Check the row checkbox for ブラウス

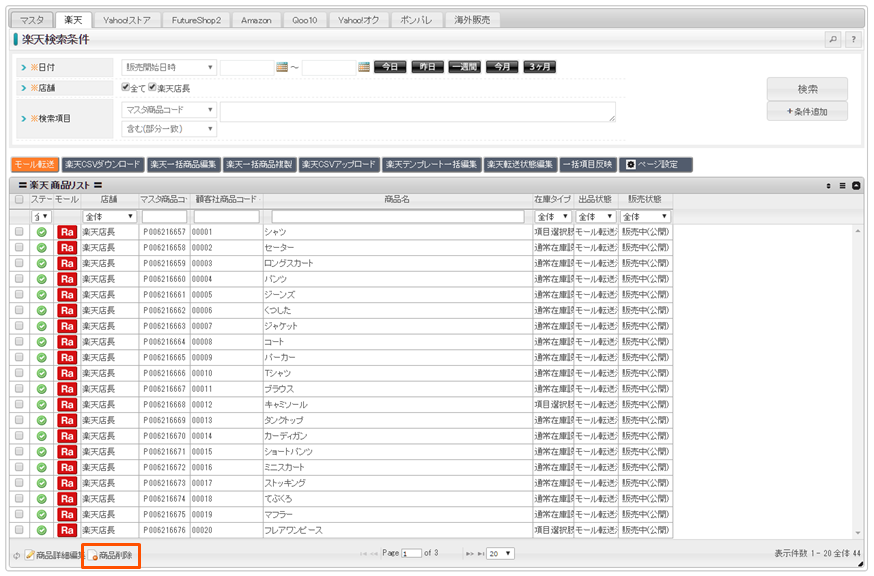tap(19, 389)
